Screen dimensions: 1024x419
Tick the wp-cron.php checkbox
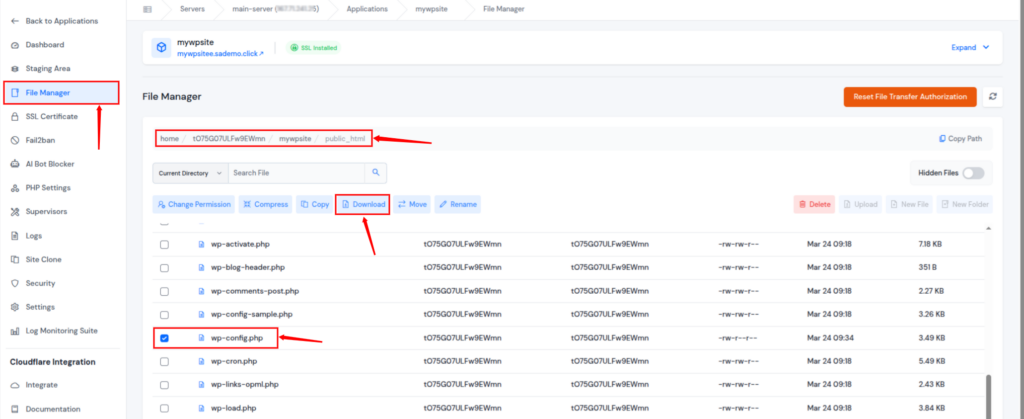pos(165,361)
